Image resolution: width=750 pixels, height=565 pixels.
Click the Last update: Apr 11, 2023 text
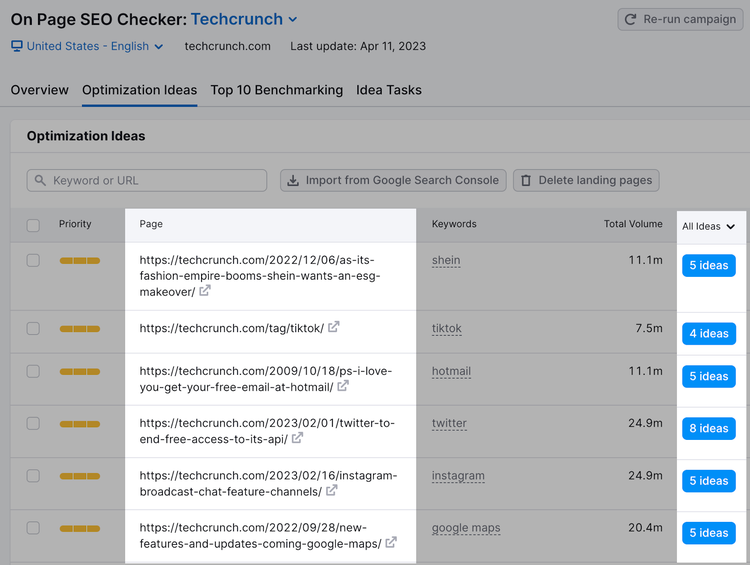click(358, 46)
